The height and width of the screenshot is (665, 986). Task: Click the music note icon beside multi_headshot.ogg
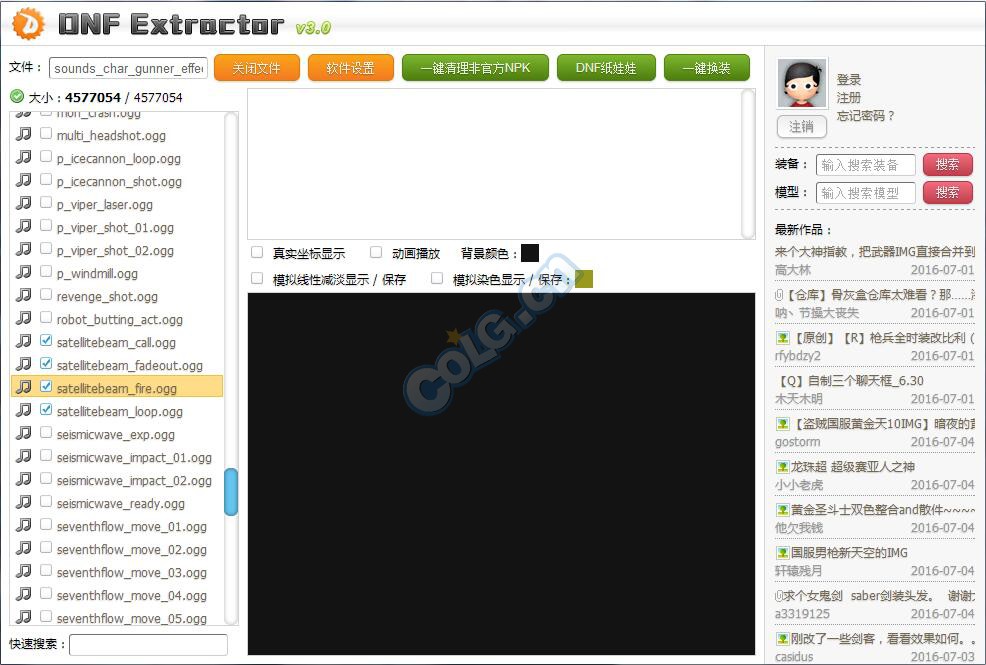pyautogui.click(x=24, y=134)
